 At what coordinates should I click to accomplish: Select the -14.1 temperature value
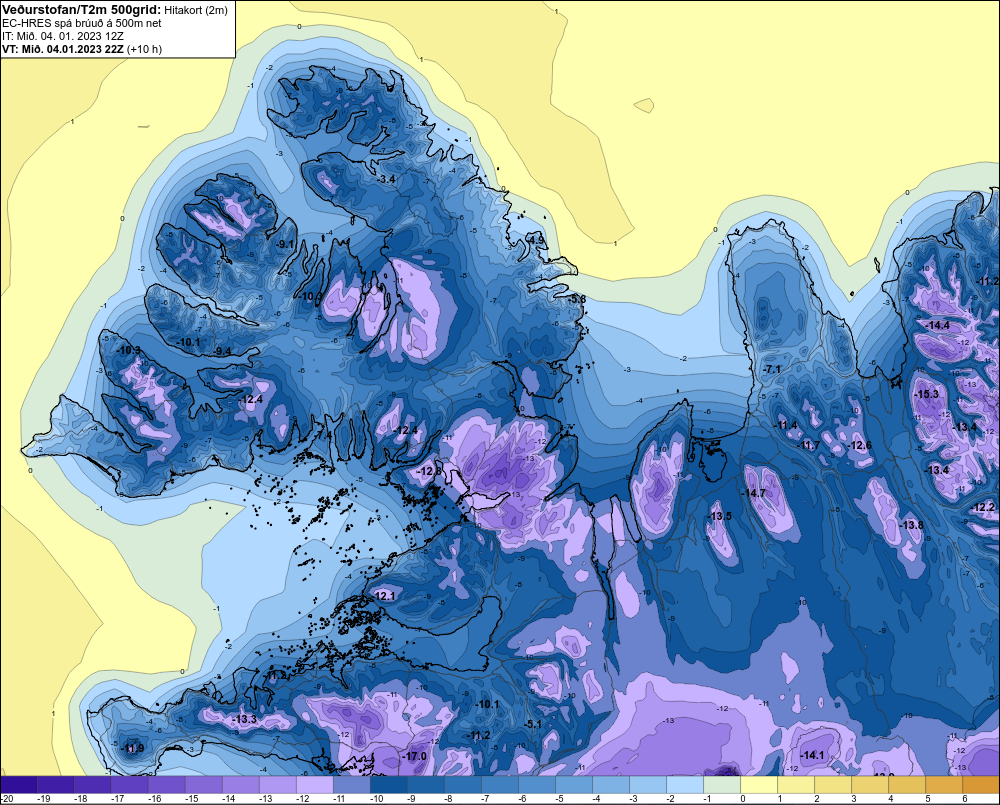pyautogui.click(x=812, y=755)
